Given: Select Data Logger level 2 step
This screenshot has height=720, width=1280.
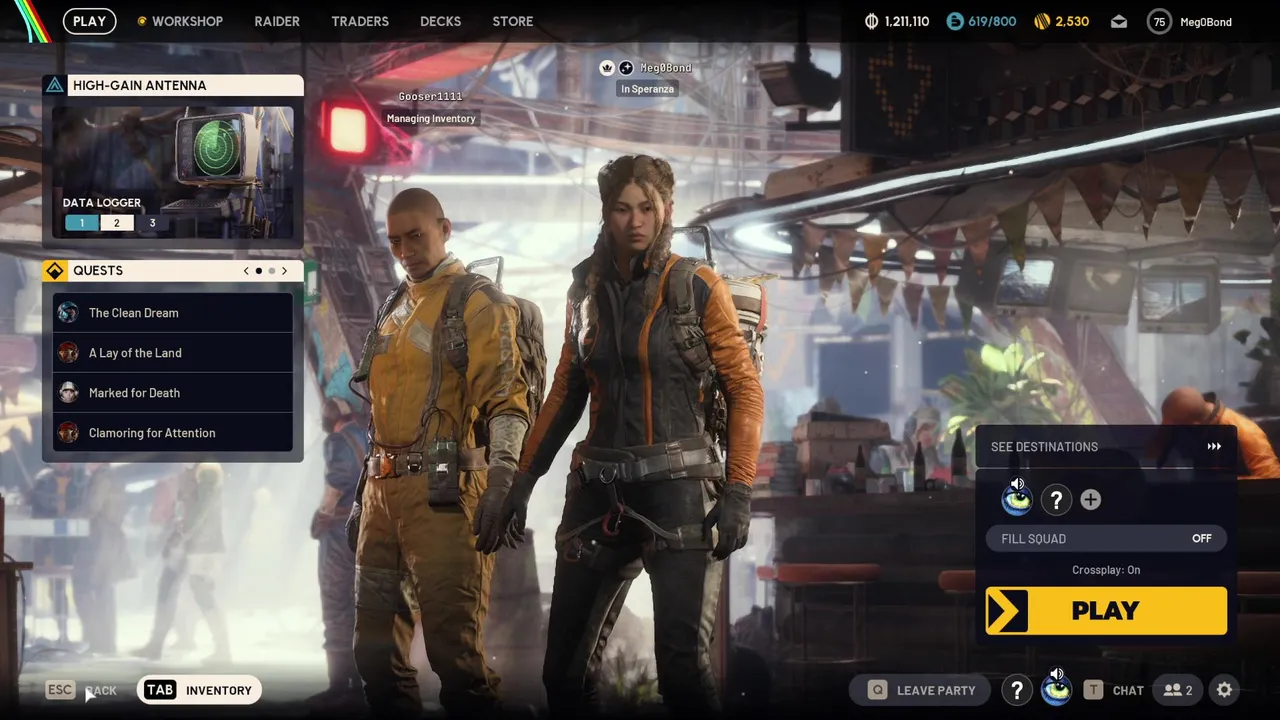Looking at the screenshot, I should point(116,223).
